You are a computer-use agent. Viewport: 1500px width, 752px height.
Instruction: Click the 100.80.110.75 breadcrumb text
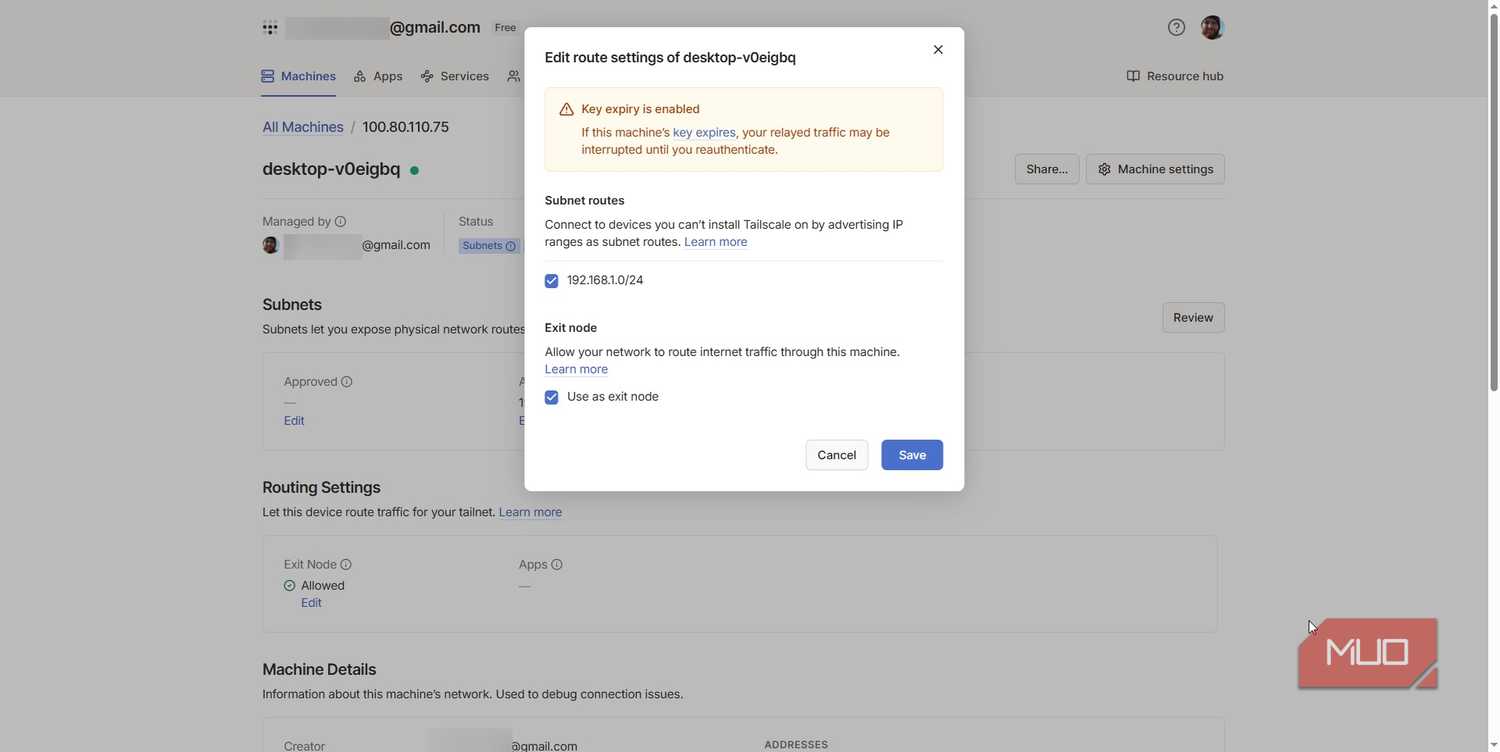[405, 127]
